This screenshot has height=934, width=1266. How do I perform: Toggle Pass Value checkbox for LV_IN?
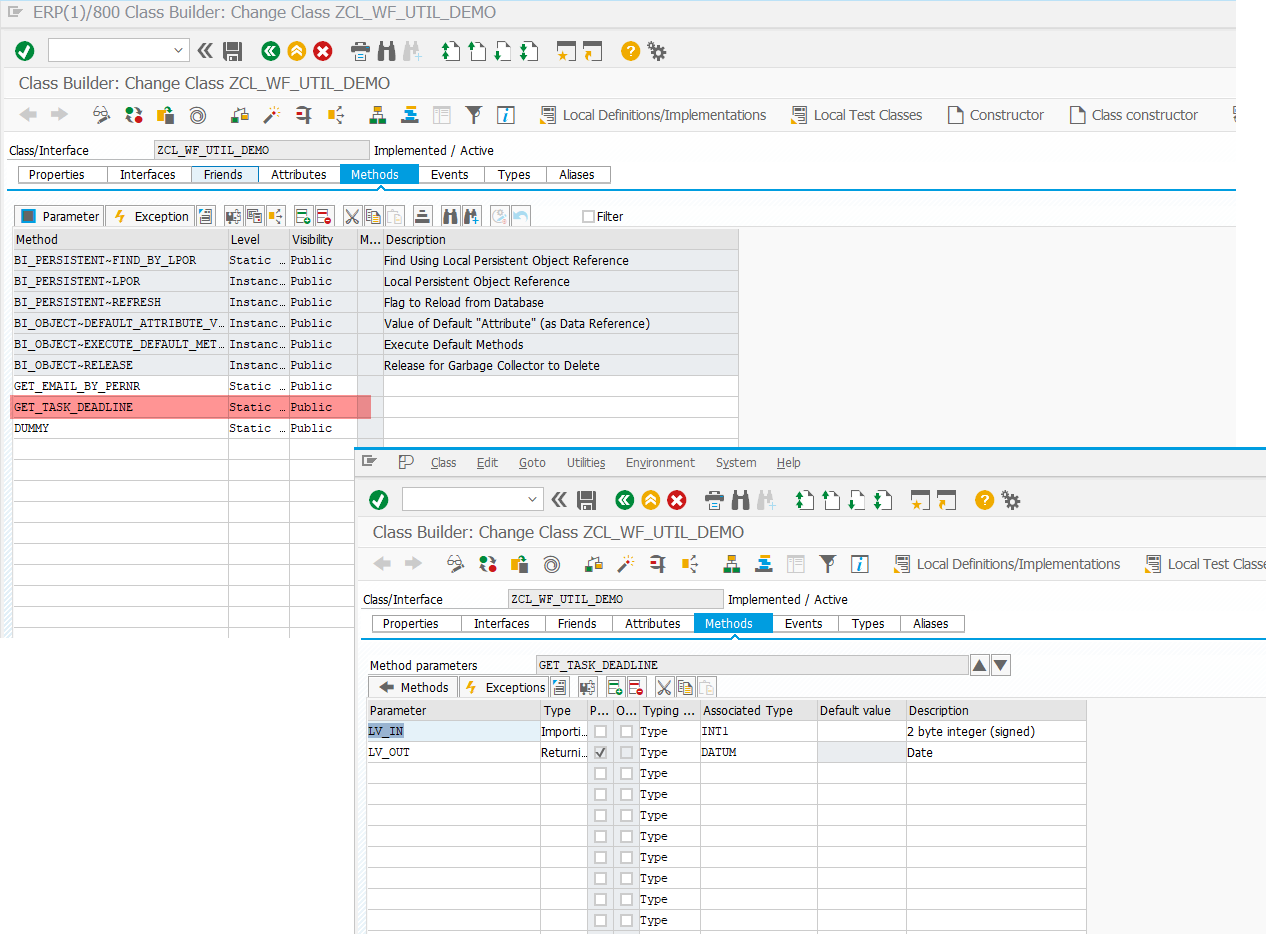(600, 732)
